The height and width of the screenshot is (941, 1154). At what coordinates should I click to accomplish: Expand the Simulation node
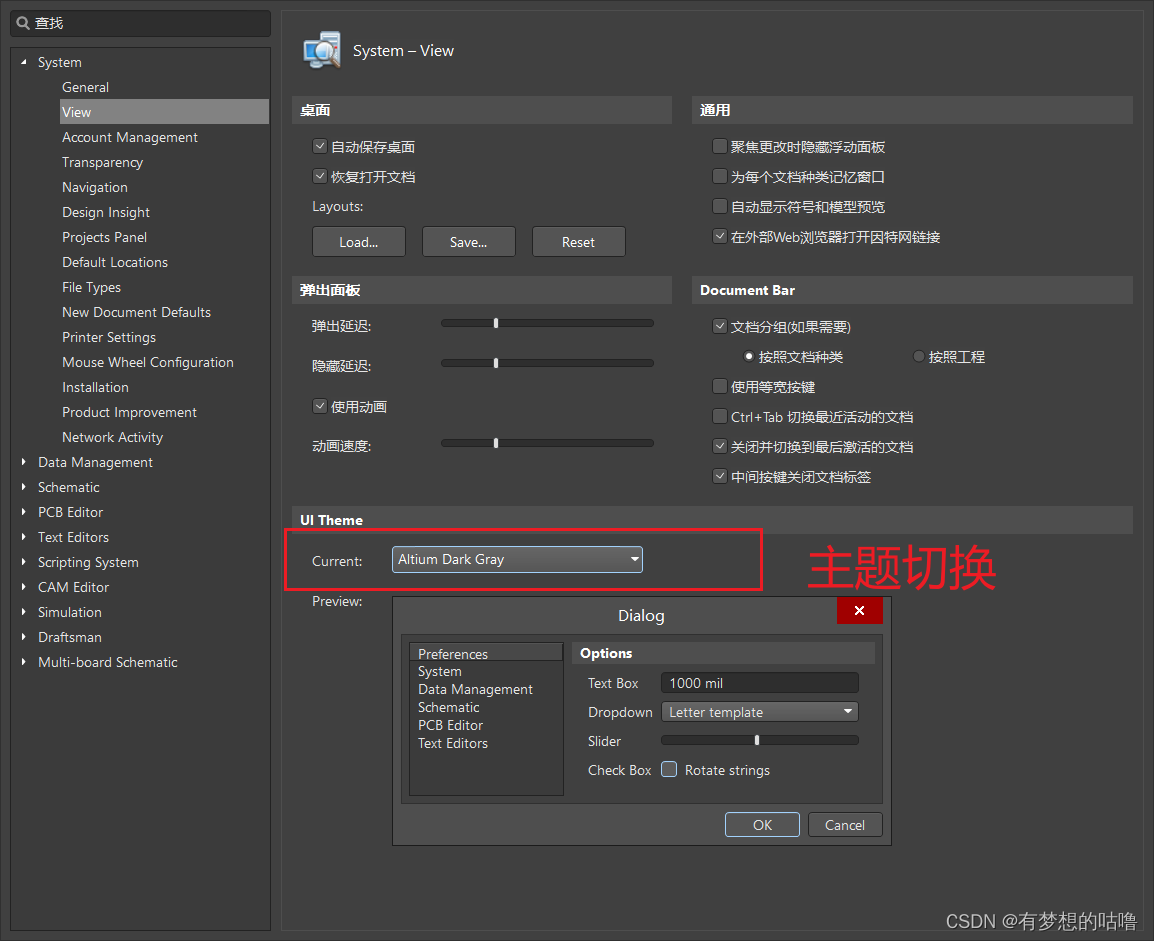pos(24,612)
